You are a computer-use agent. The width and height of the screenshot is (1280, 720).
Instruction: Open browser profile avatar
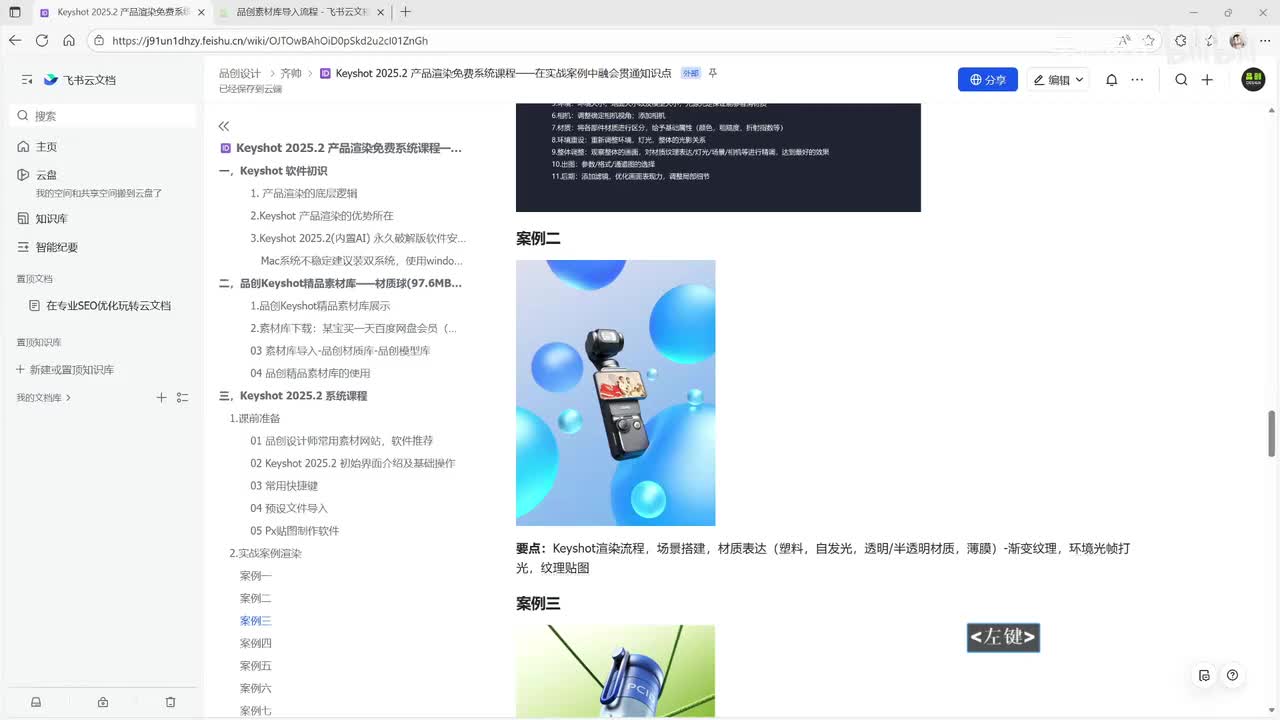pyautogui.click(x=1238, y=41)
